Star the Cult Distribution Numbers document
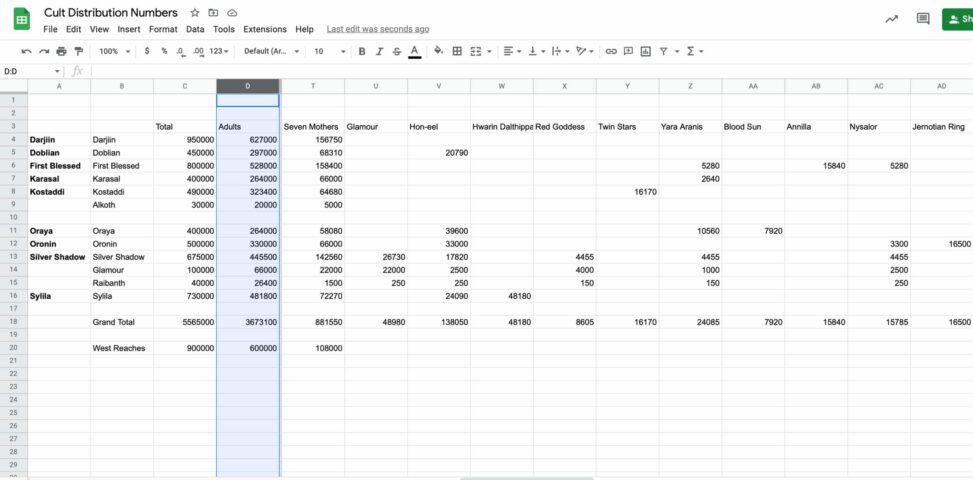This screenshot has height=480, width=973. pos(195,13)
